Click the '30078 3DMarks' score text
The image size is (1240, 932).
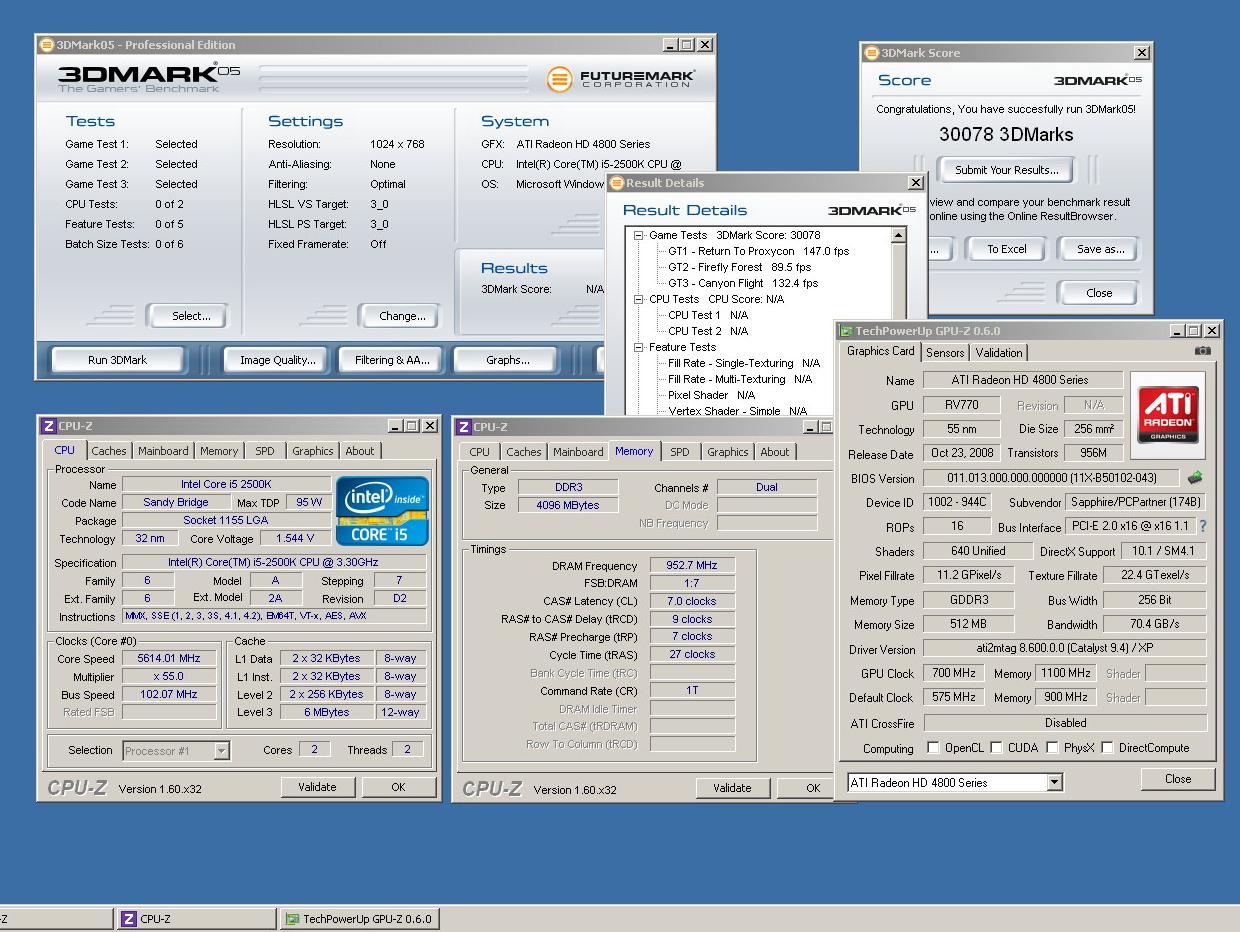(x=1006, y=134)
